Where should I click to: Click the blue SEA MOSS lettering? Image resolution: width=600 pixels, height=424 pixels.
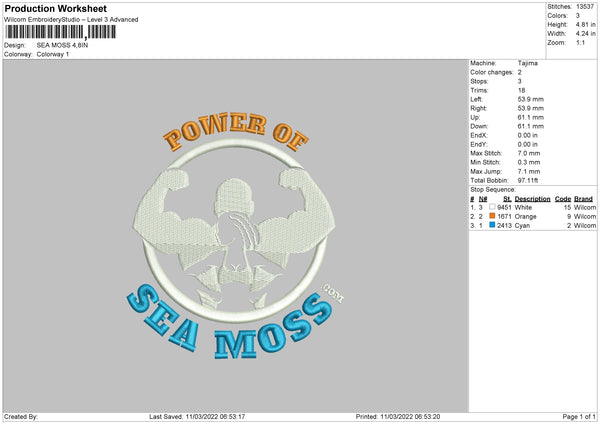click(230, 321)
